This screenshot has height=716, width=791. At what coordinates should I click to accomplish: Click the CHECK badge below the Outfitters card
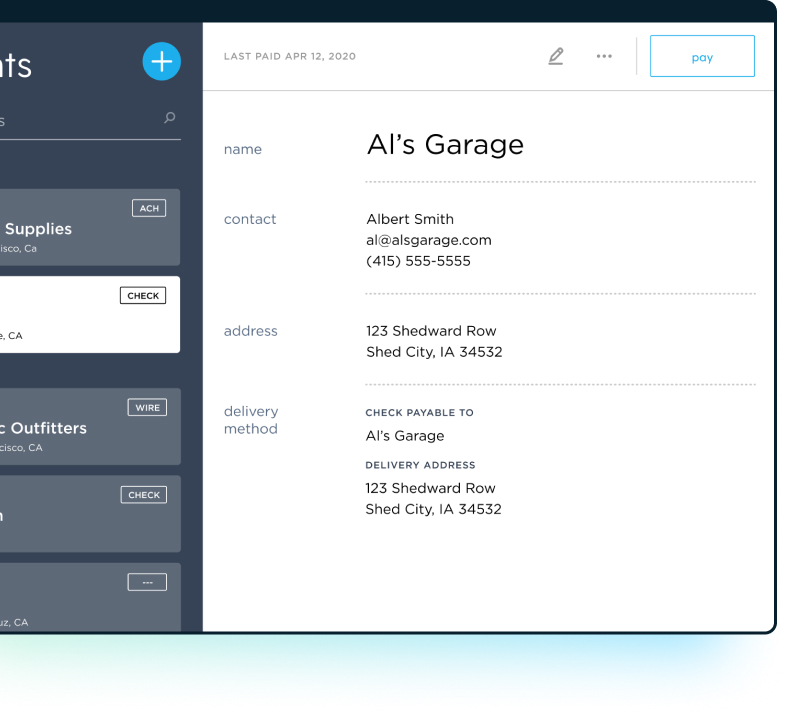[x=143, y=494]
